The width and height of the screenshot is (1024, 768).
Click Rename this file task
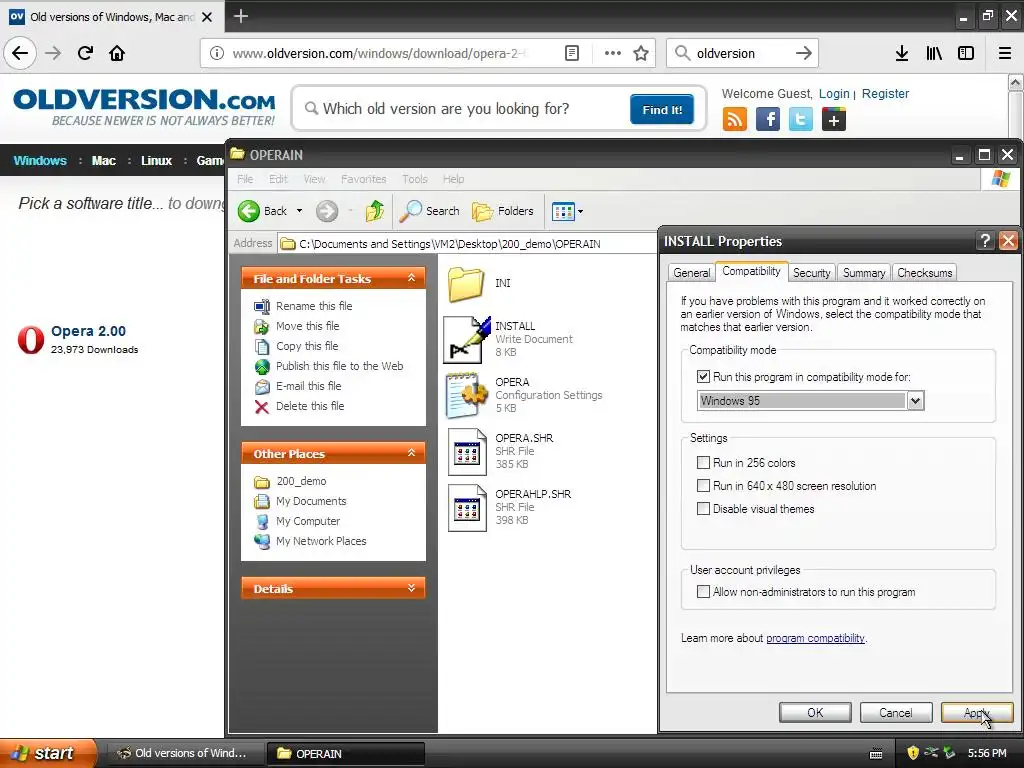(313, 306)
